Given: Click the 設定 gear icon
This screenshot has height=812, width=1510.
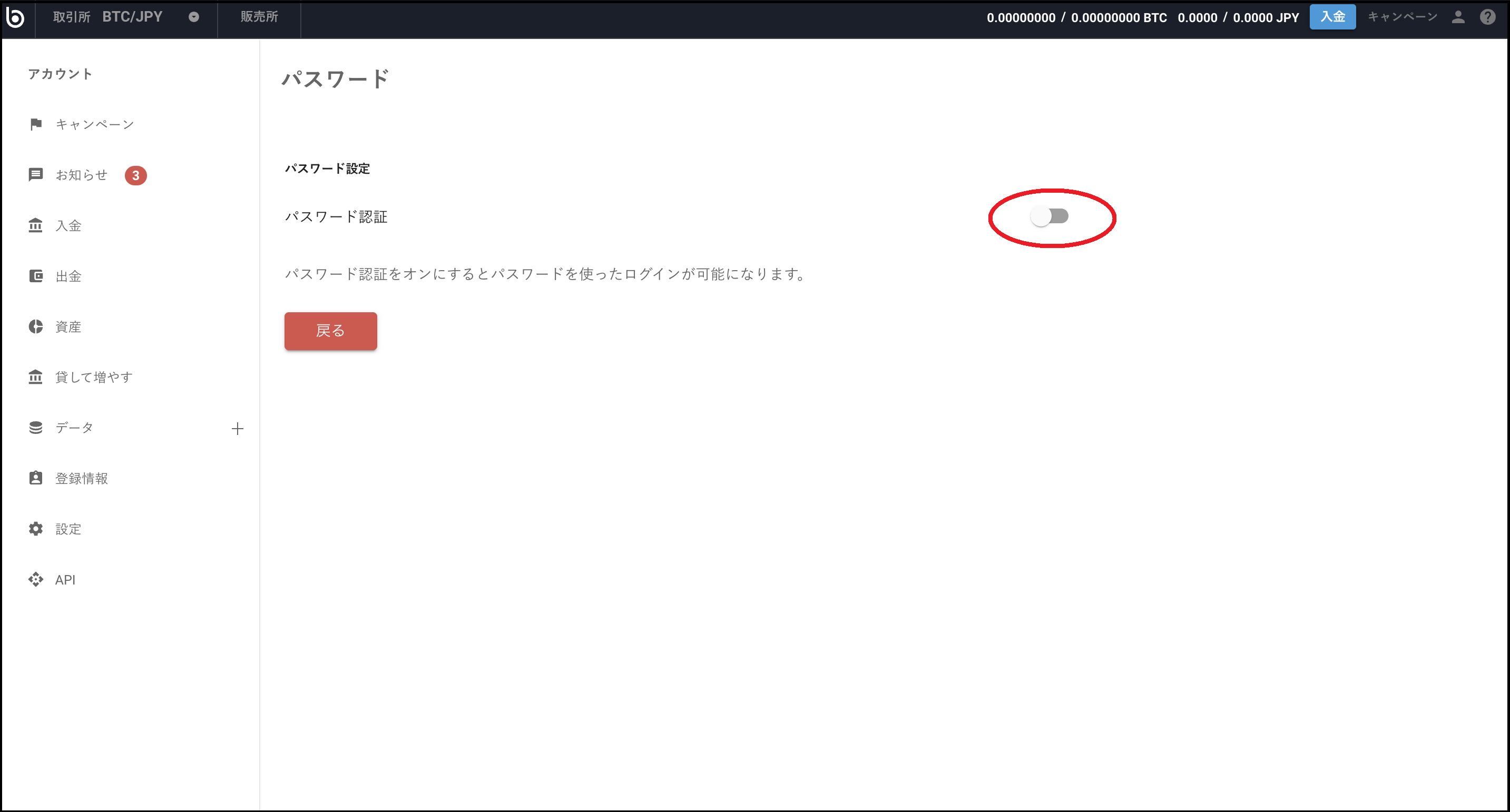Looking at the screenshot, I should [36, 529].
